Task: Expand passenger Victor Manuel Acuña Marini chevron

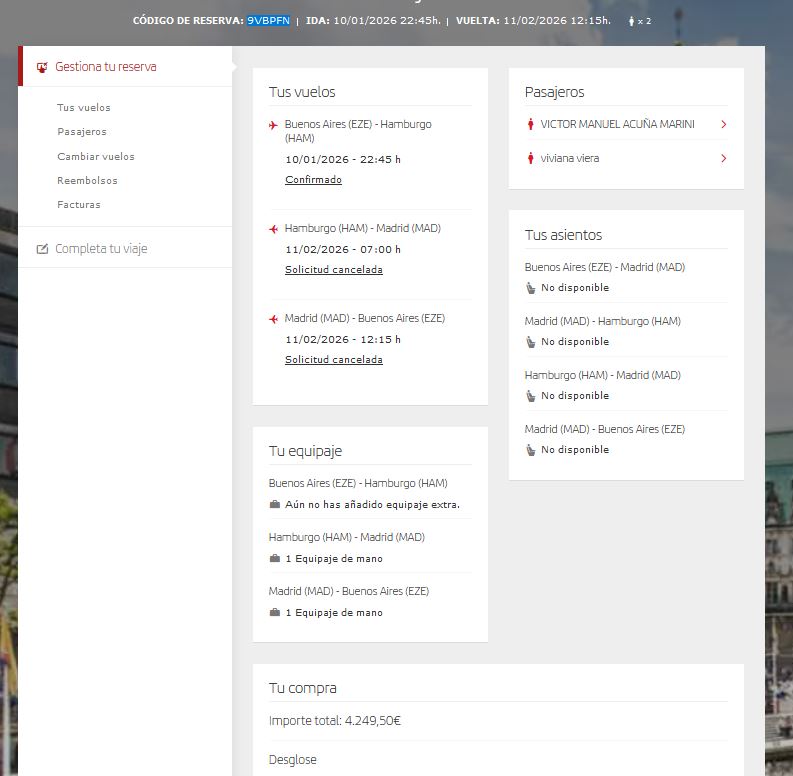Action: [723, 125]
